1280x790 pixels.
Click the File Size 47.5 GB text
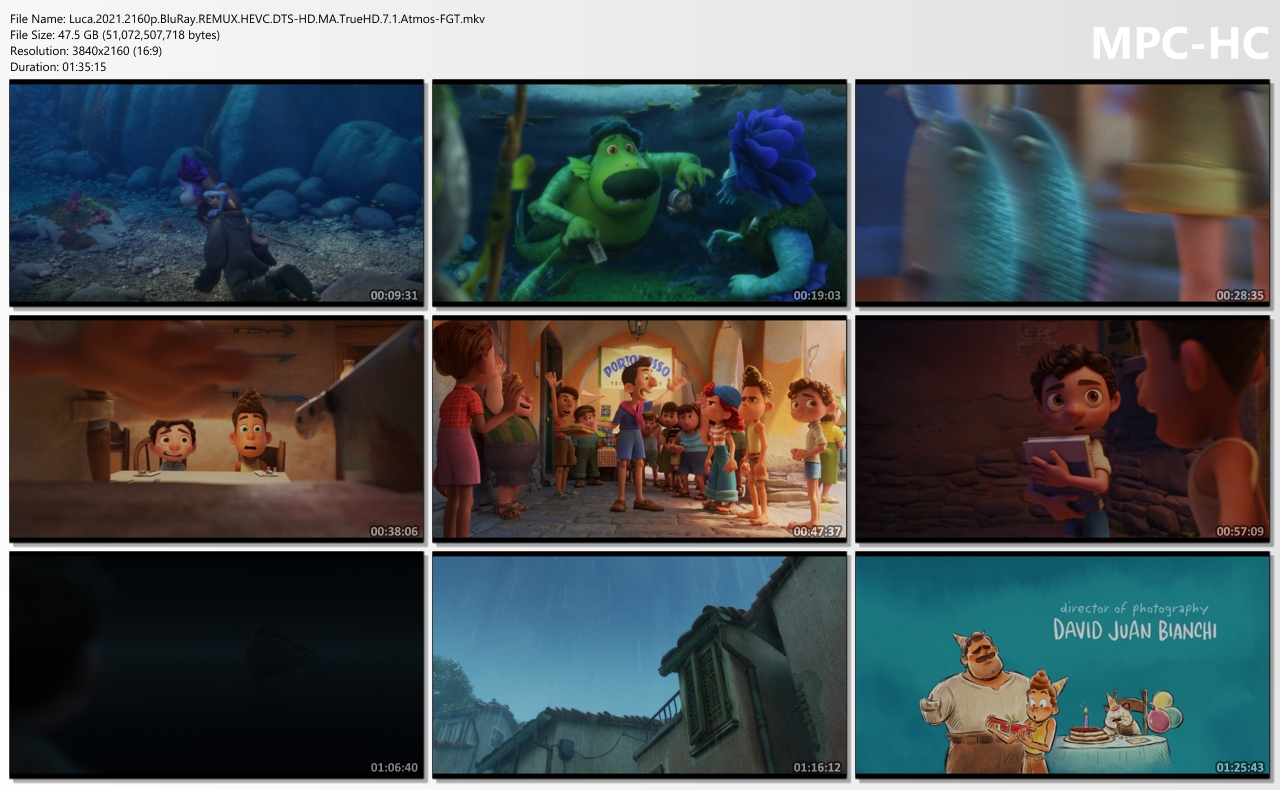click(115, 35)
